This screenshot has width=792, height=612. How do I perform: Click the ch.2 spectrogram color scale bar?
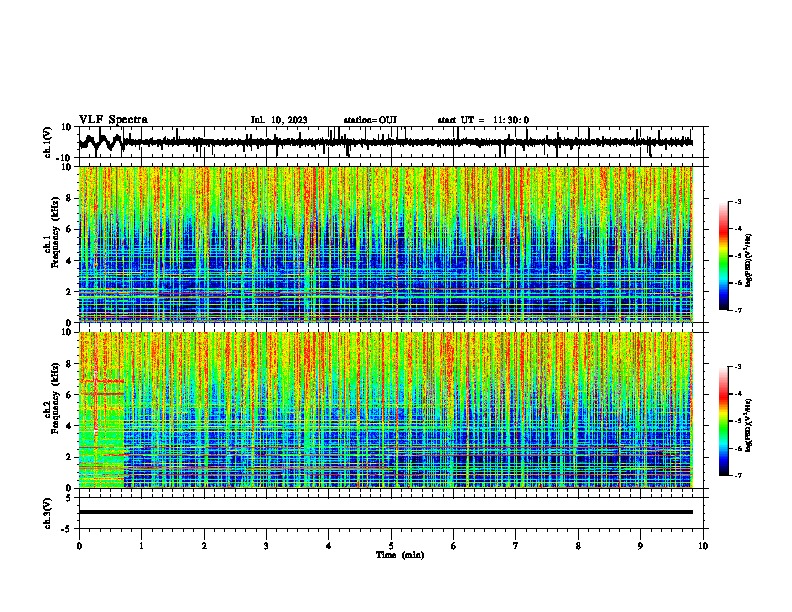(x=723, y=421)
